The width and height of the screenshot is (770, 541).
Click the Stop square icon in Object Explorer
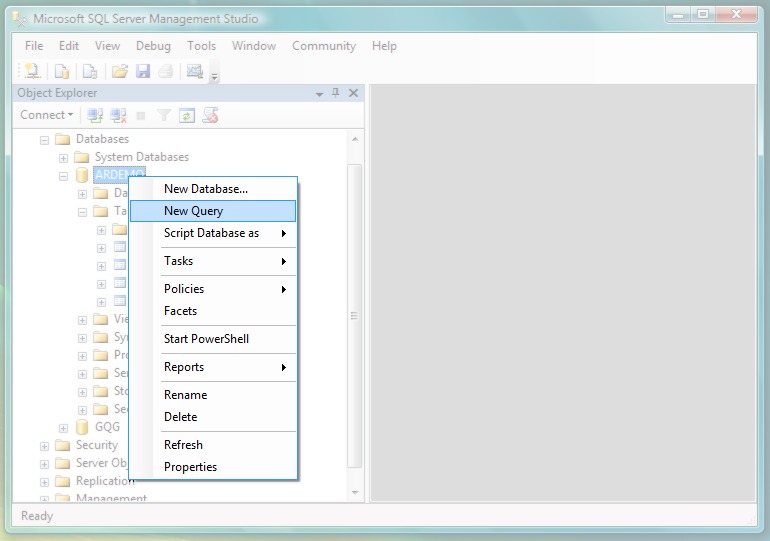(140, 116)
